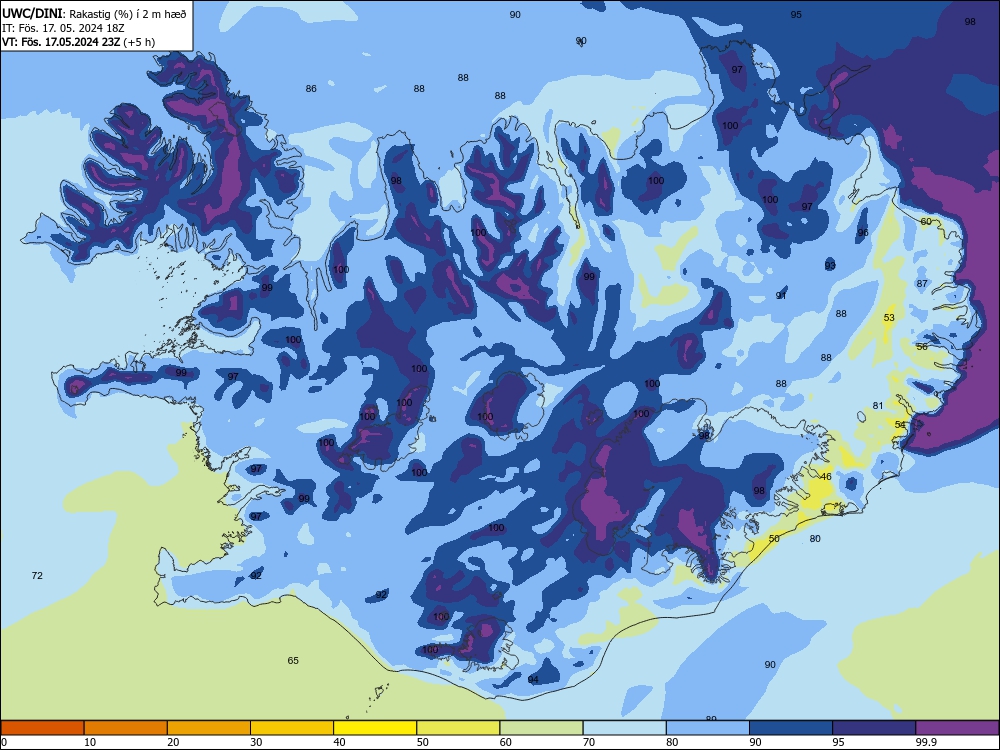1000x750 pixels.
Task: Click the bright yellow 40–50 legend swatch
Action: click(x=375, y=728)
